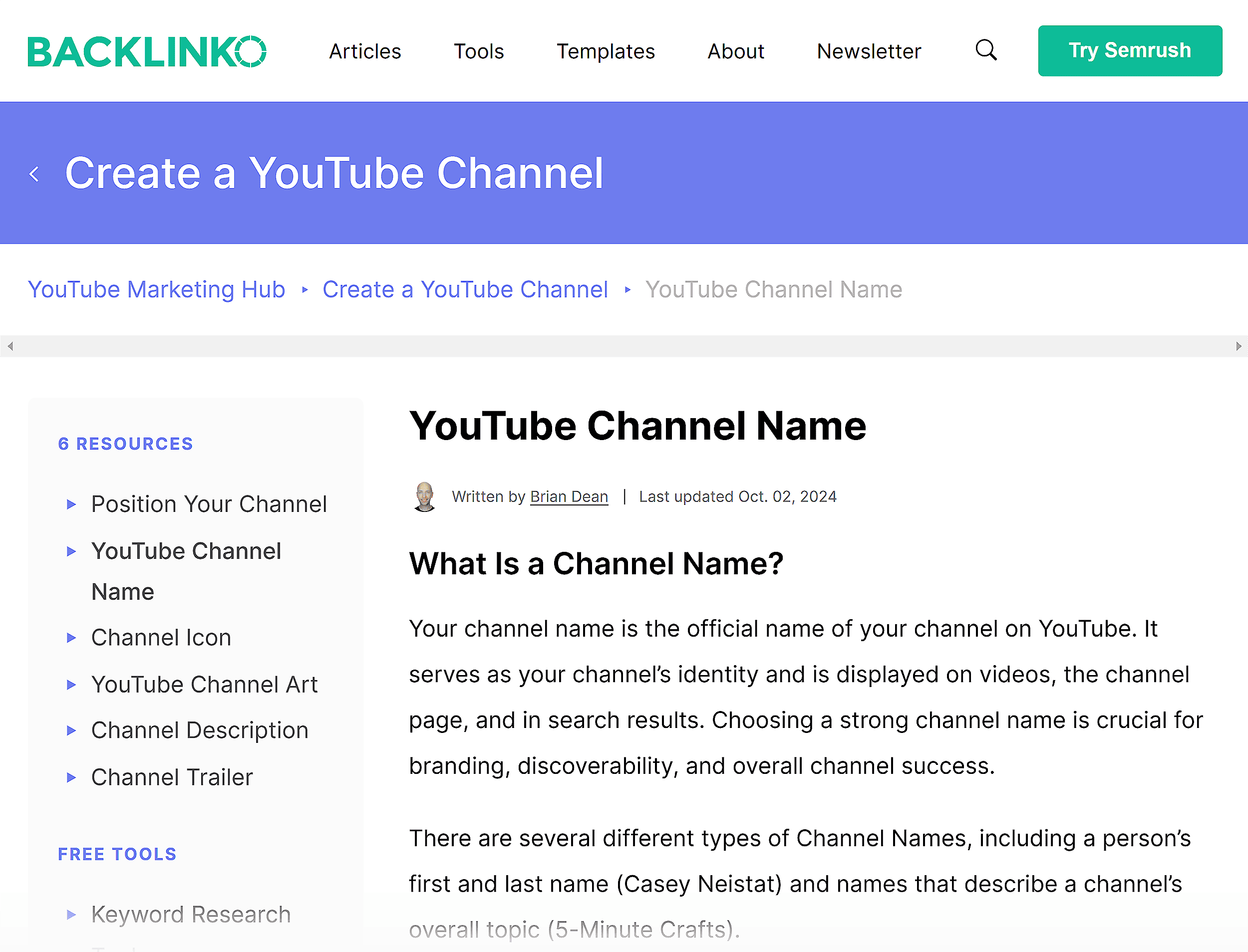Click the horizontal scrollbar's right arrow
This screenshot has height=952, width=1248.
coord(1239,346)
